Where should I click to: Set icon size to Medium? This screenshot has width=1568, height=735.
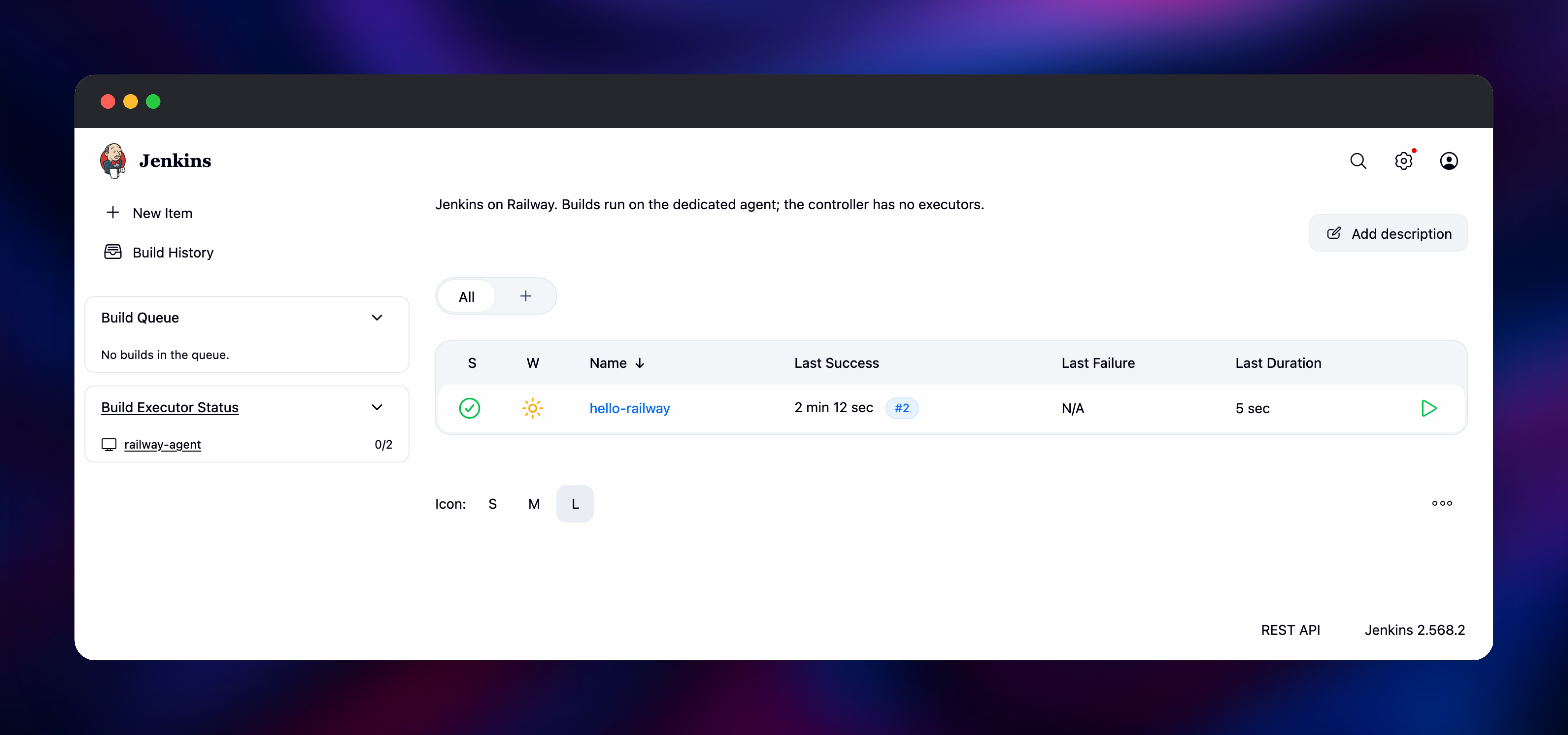tap(534, 504)
